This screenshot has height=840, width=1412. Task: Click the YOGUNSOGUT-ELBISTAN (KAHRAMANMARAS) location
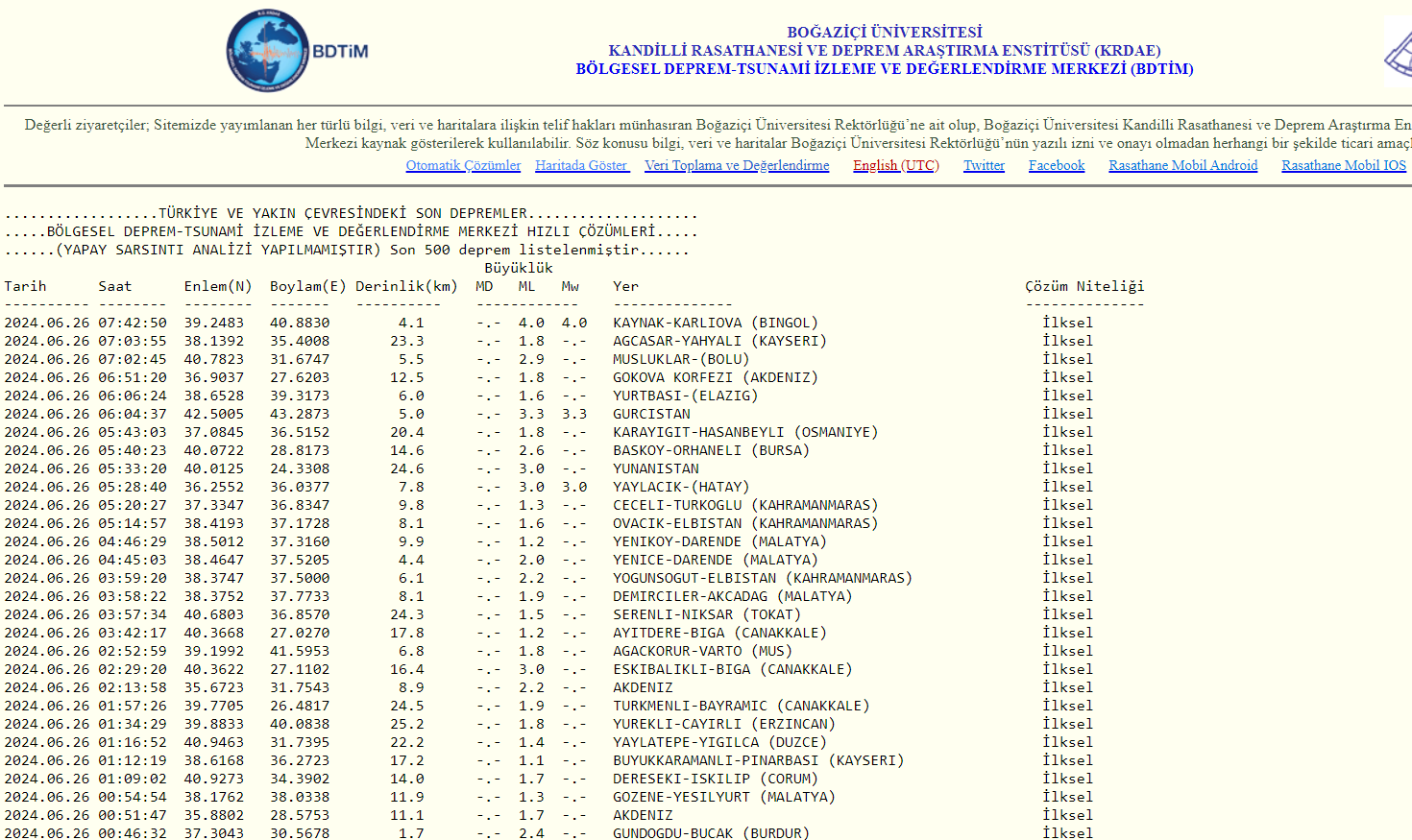point(763,578)
